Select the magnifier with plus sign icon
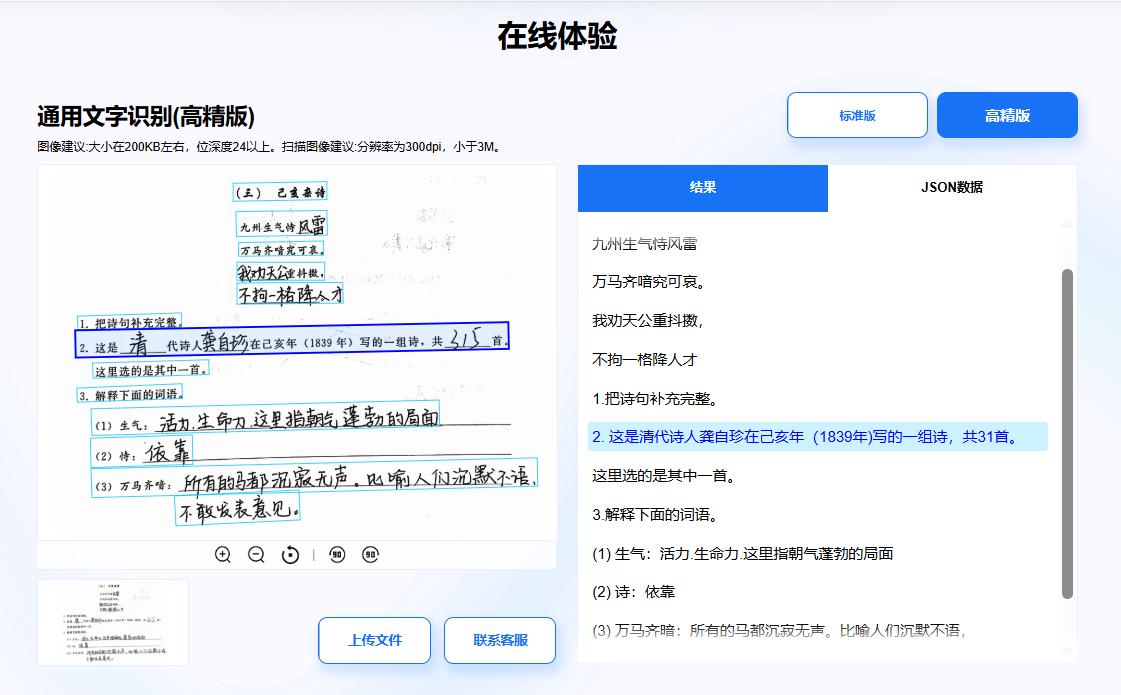Screen dimensions: 1121x695 pos(222,554)
